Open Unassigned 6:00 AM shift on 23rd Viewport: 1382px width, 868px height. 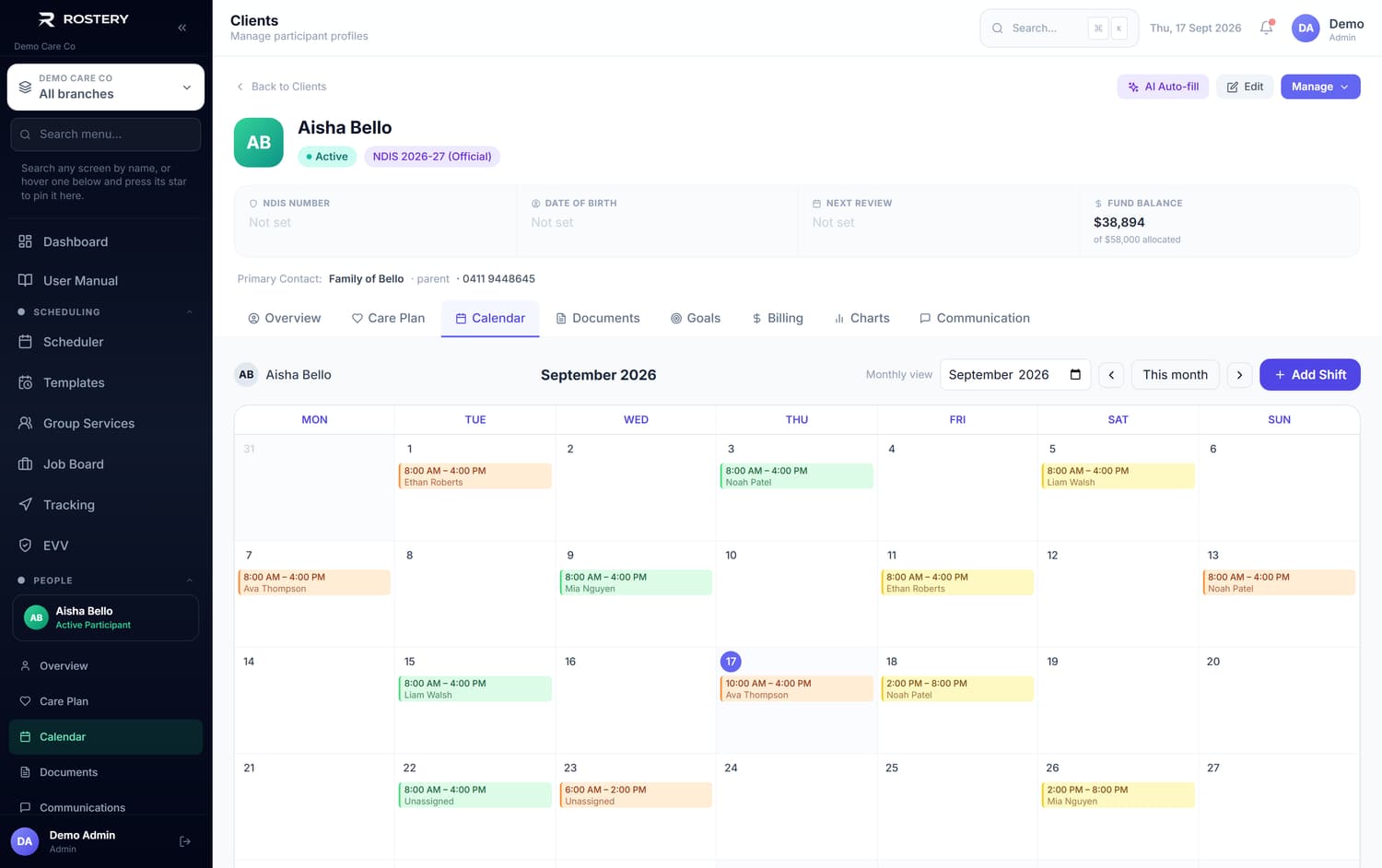pyautogui.click(x=636, y=795)
